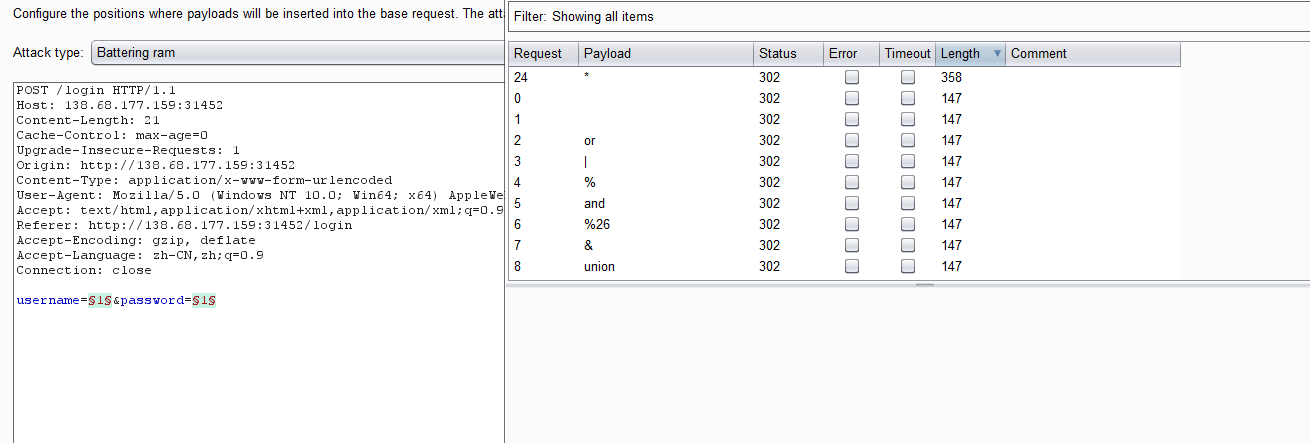Click the password payload marker §1§
1310x443 pixels.
pos(206,300)
